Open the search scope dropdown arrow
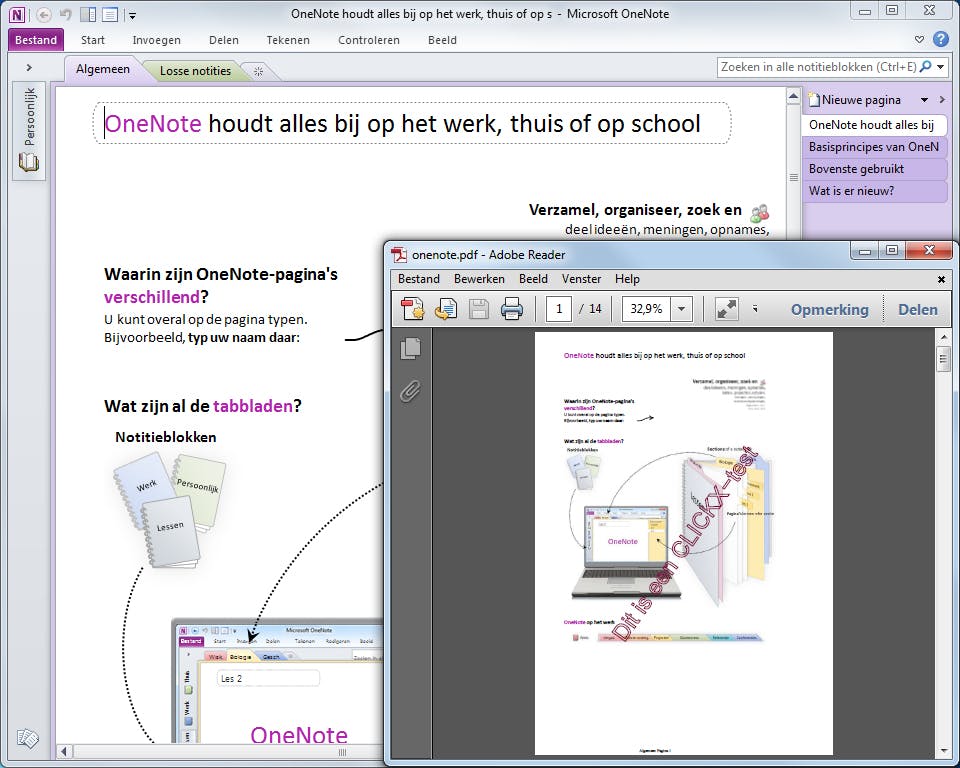 coord(941,67)
